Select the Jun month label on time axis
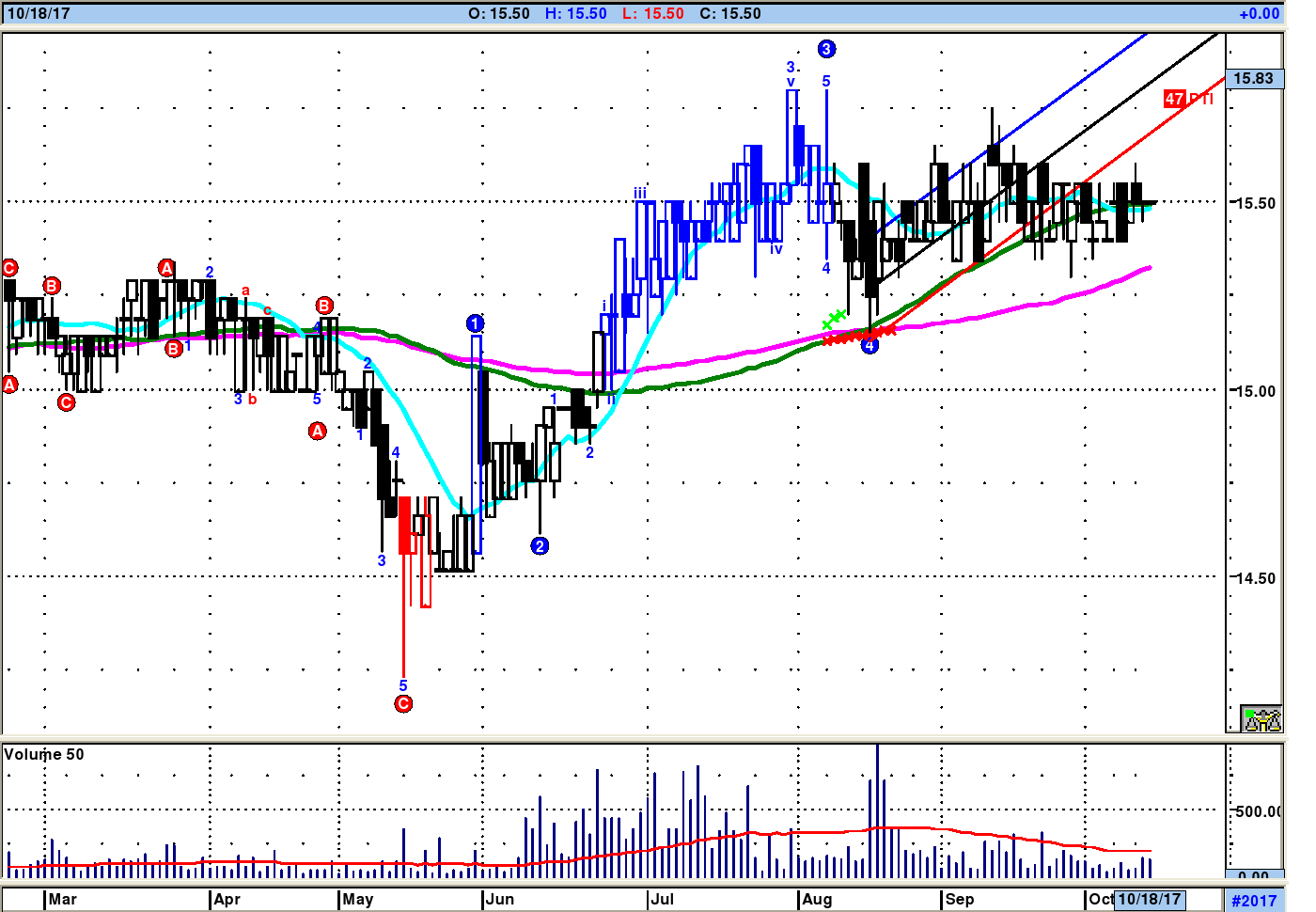This screenshot has height=912, width=1316. point(500,899)
